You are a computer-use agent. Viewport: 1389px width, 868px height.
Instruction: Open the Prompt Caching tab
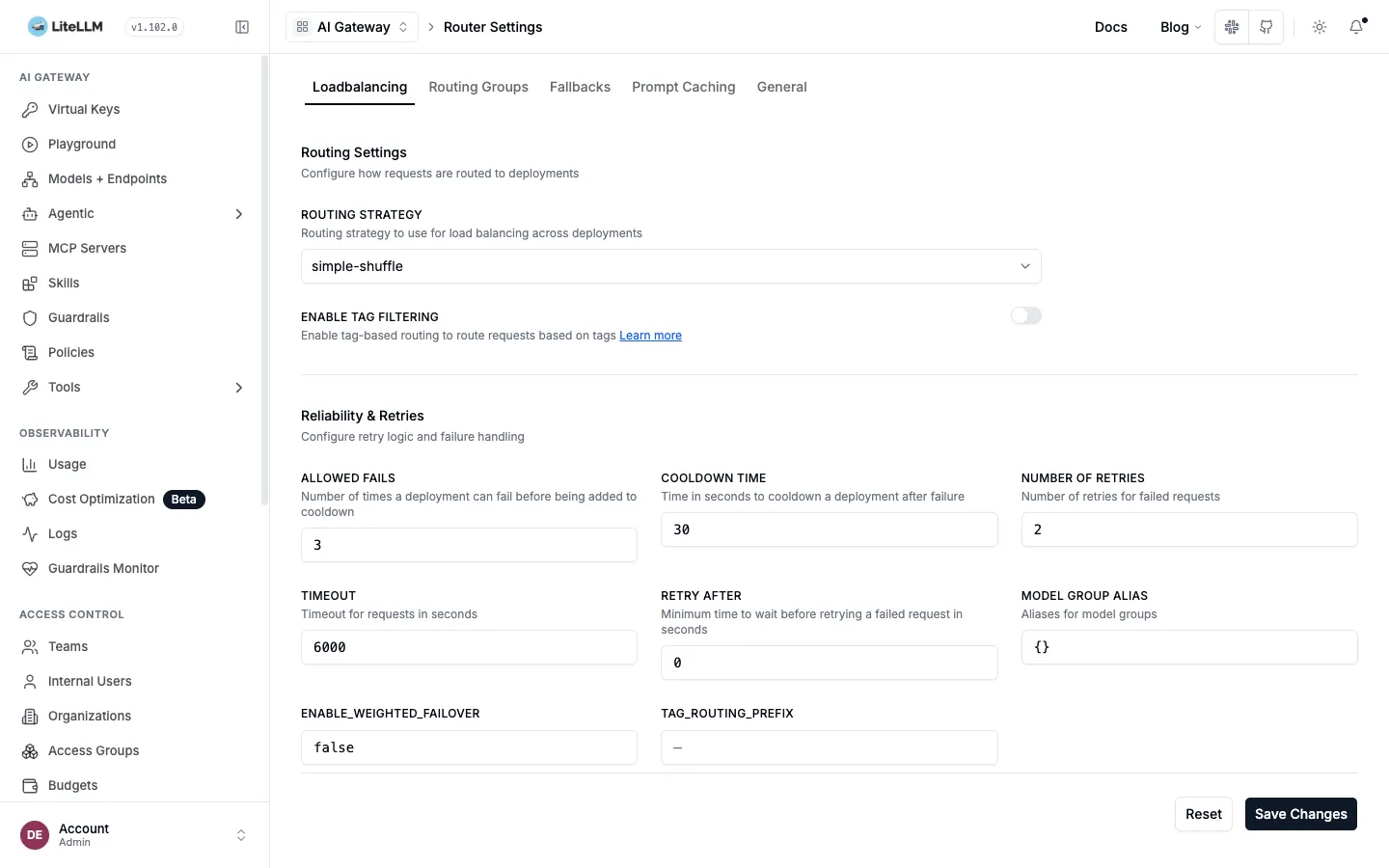684,87
